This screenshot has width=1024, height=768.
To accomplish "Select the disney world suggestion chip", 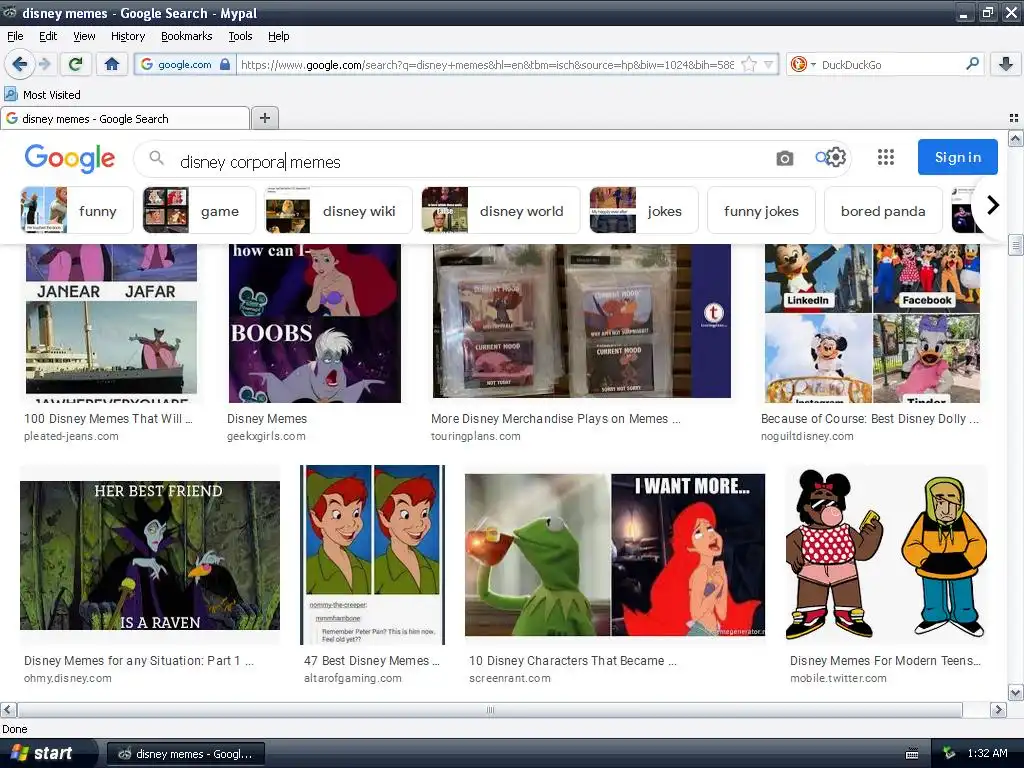I will [x=500, y=210].
